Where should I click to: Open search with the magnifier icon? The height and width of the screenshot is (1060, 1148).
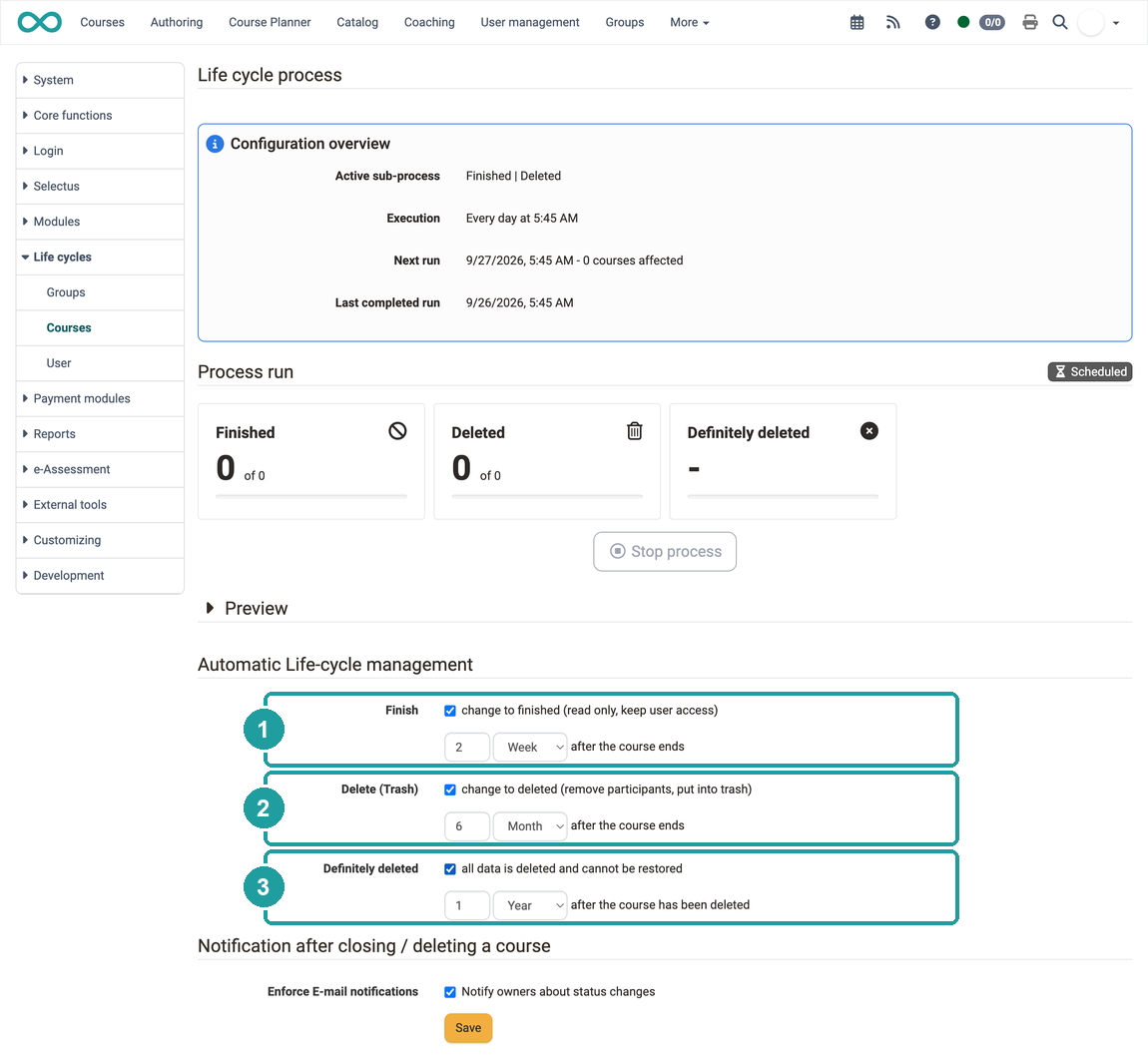(x=1059, y=22)
